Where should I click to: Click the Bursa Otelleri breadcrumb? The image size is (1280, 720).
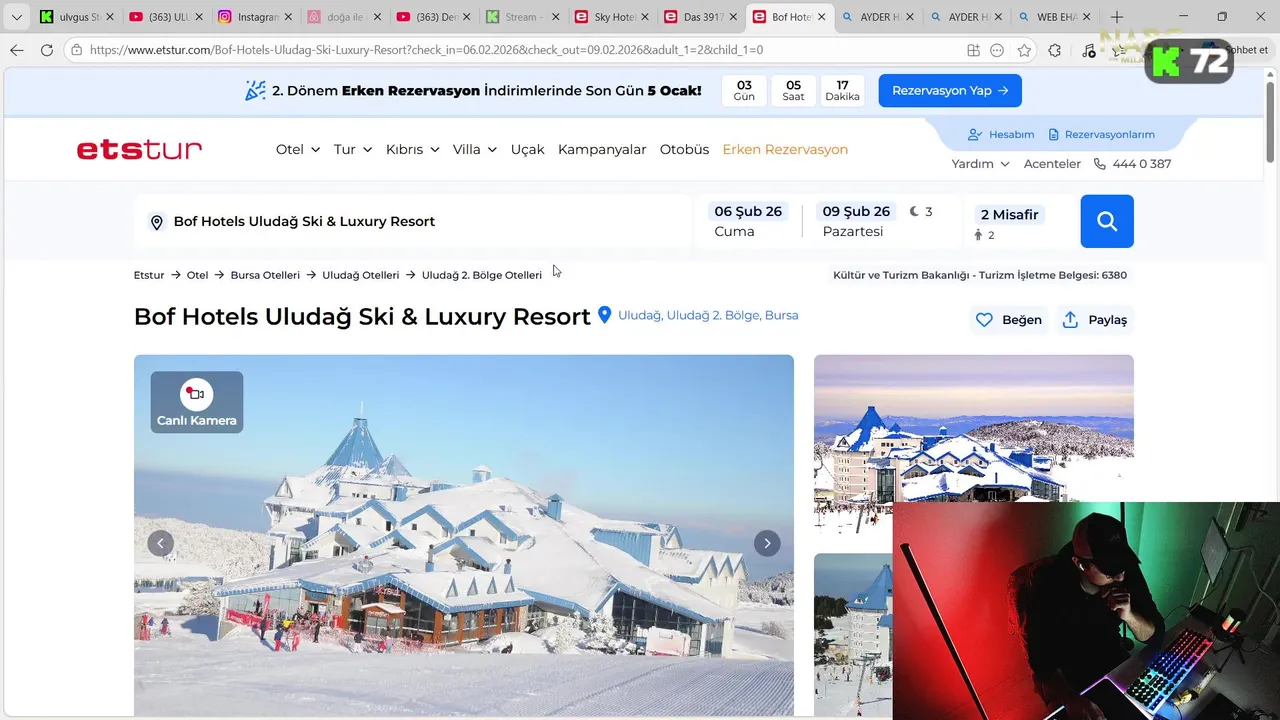pyautogui.click(x=265, y=275)
